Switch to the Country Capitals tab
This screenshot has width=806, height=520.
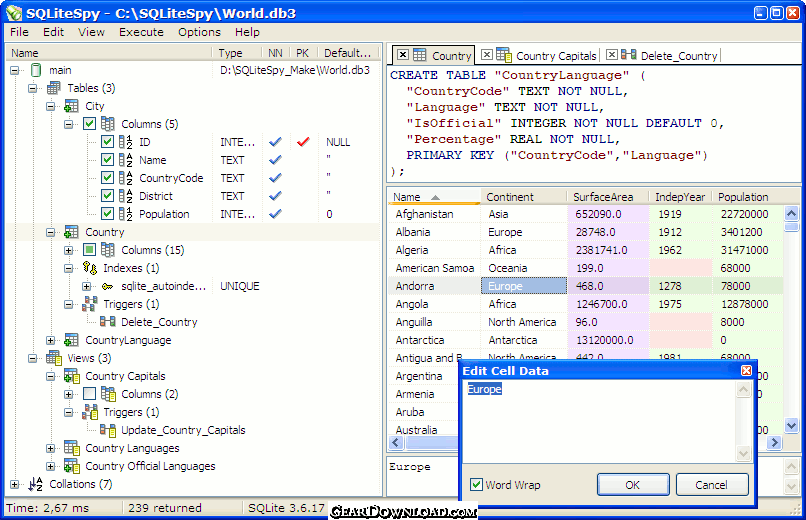[x=556, y=56]
